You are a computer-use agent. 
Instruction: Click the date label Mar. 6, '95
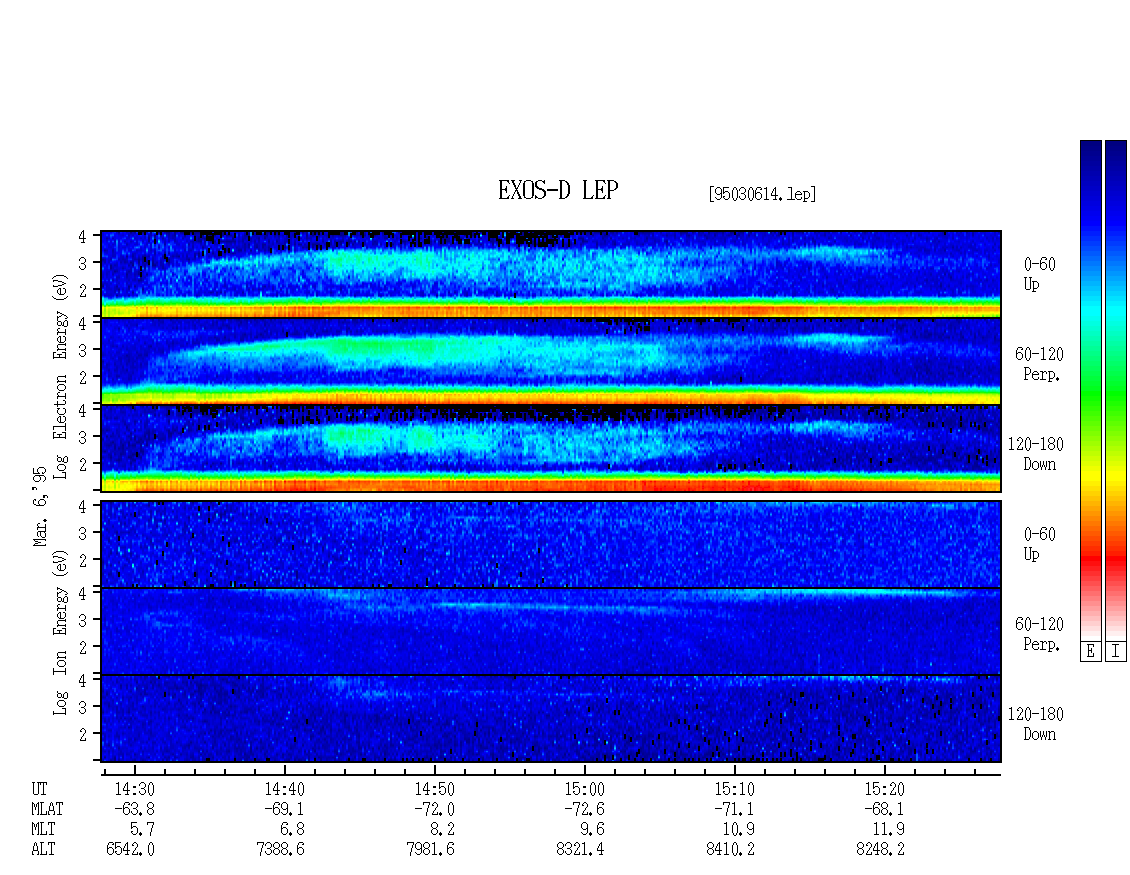click(x=40, y=506)
